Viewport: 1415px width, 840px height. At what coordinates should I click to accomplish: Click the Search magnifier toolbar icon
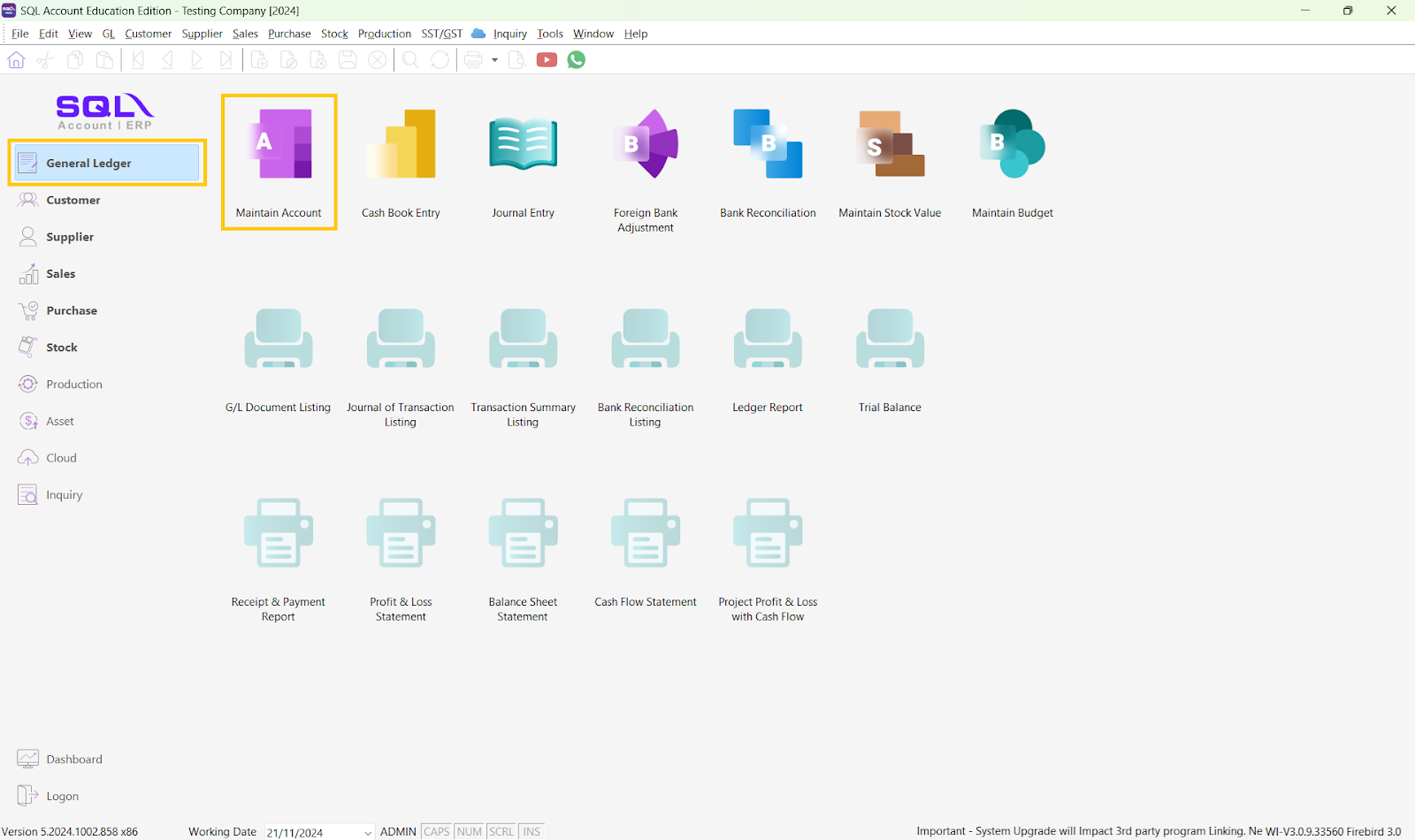coord(410,60)
